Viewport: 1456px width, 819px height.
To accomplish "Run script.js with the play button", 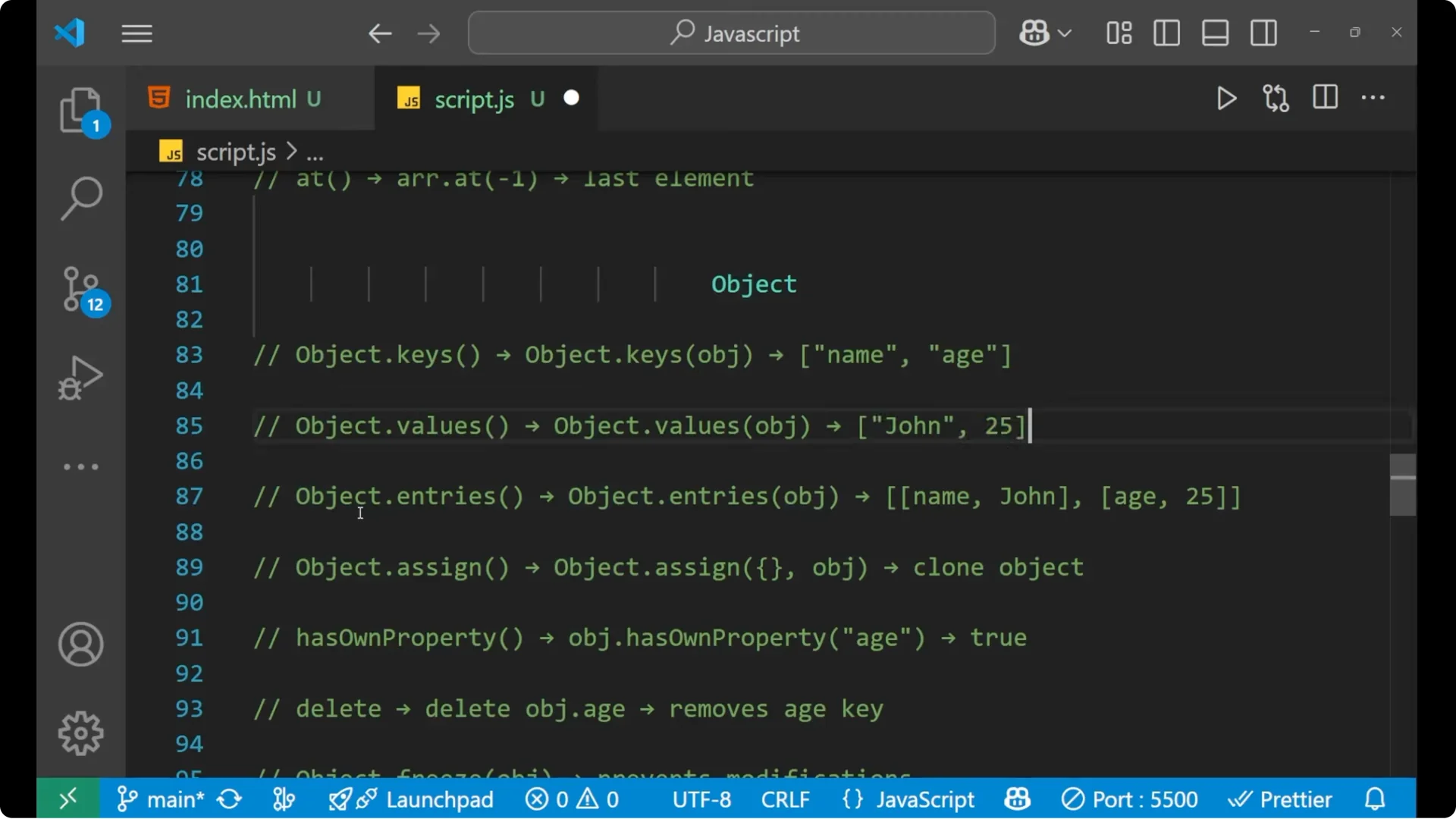I will 1226,98.
